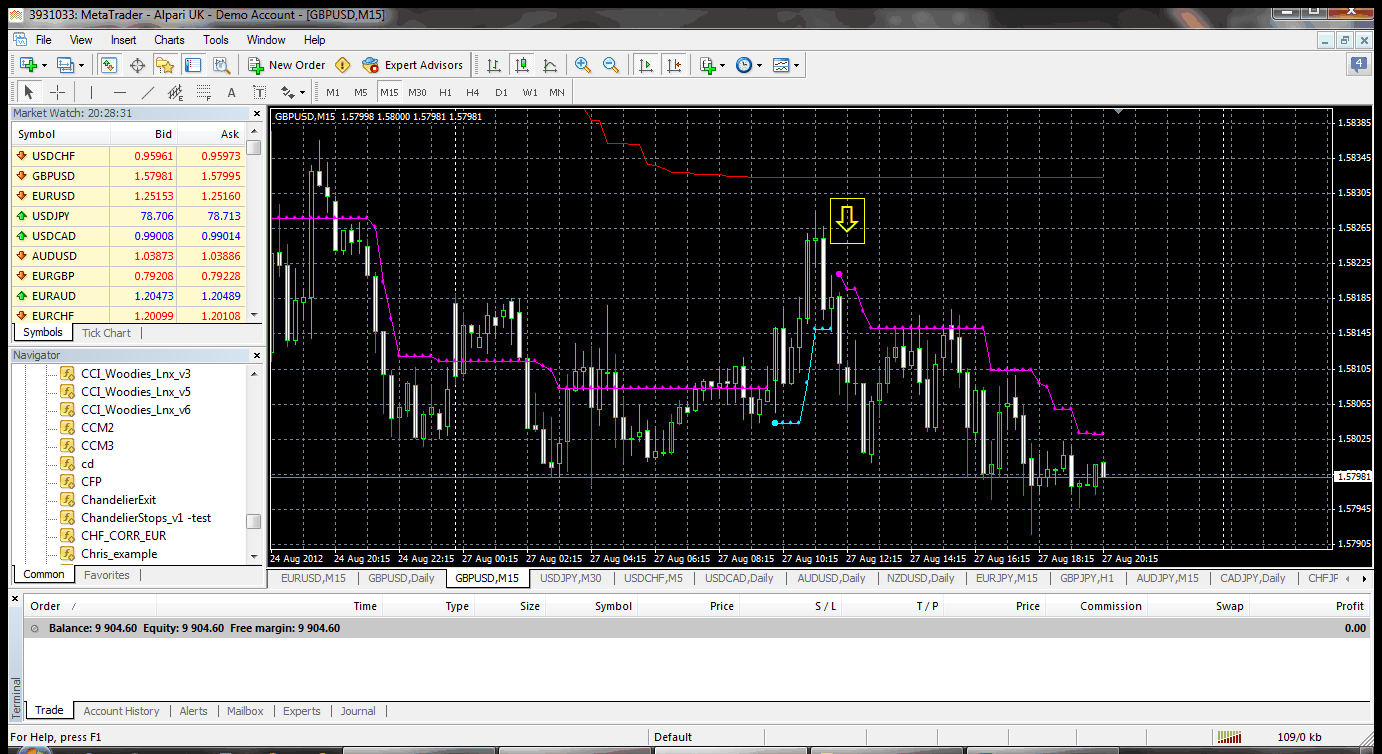Switch to the MN timeframe
Screen dimensions: 1382x754
point(557,92)
